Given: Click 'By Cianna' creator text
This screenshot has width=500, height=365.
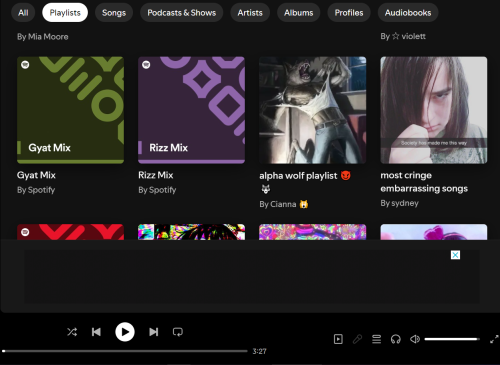Looking at the screenshot, I should click(284, 204).
